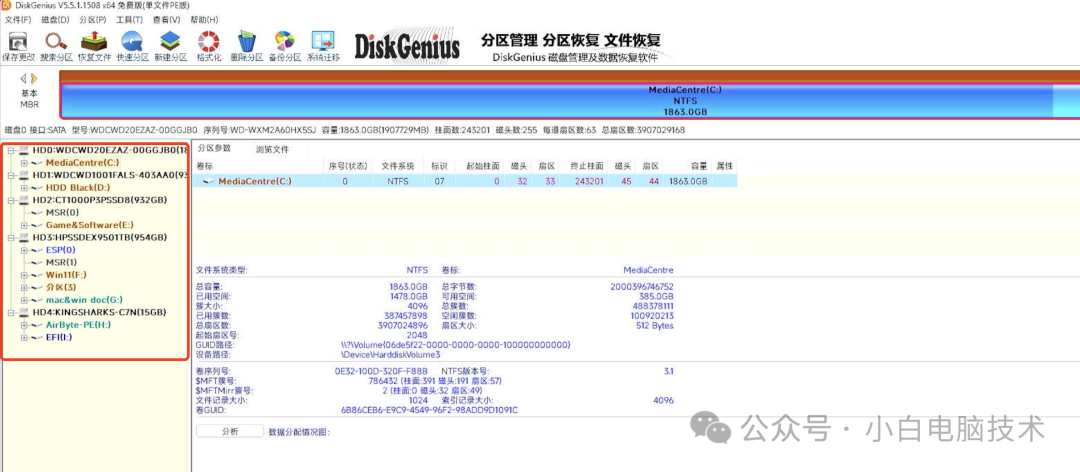The width and height of the screenshot is (1080, 472).
Task: Click the HD4 KINGSHARKS disk icon in tree
Action: click(25, 312)
